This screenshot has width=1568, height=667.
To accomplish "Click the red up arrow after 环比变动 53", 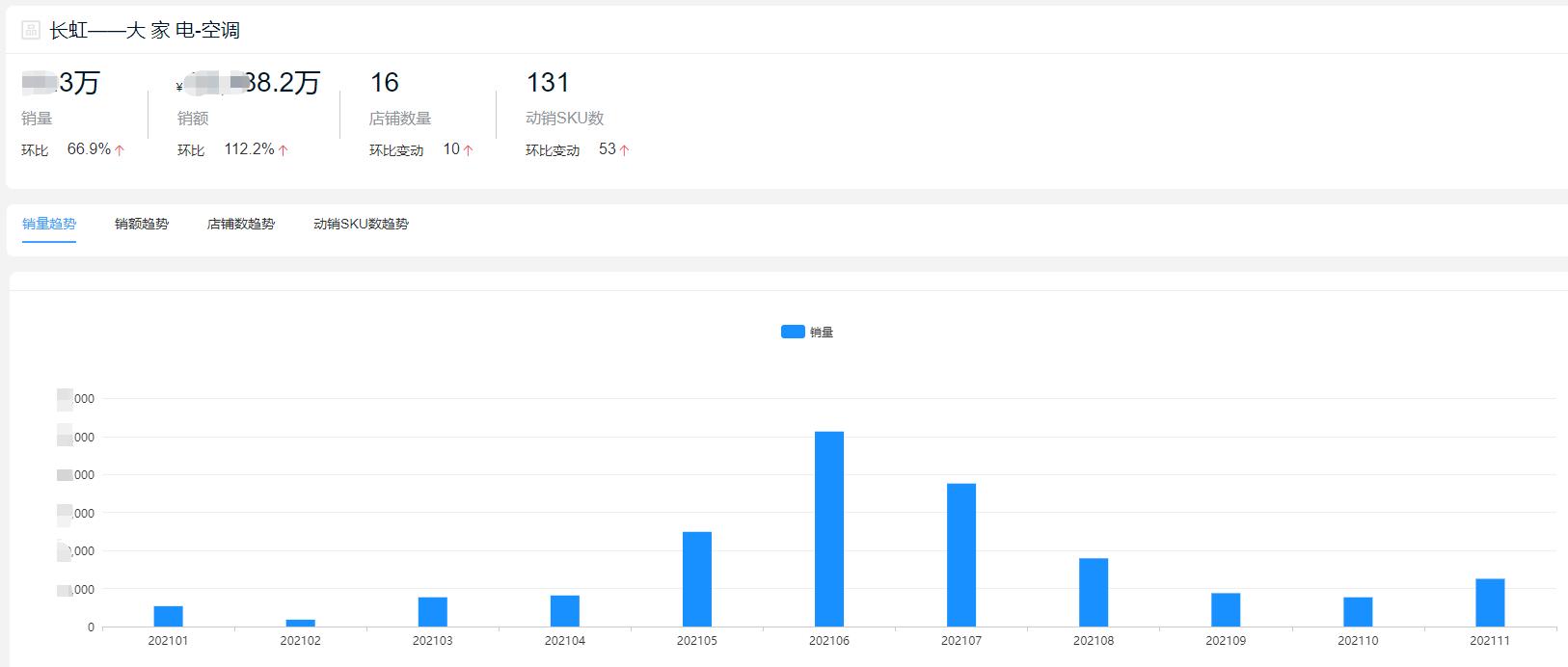I will [624, 150].
